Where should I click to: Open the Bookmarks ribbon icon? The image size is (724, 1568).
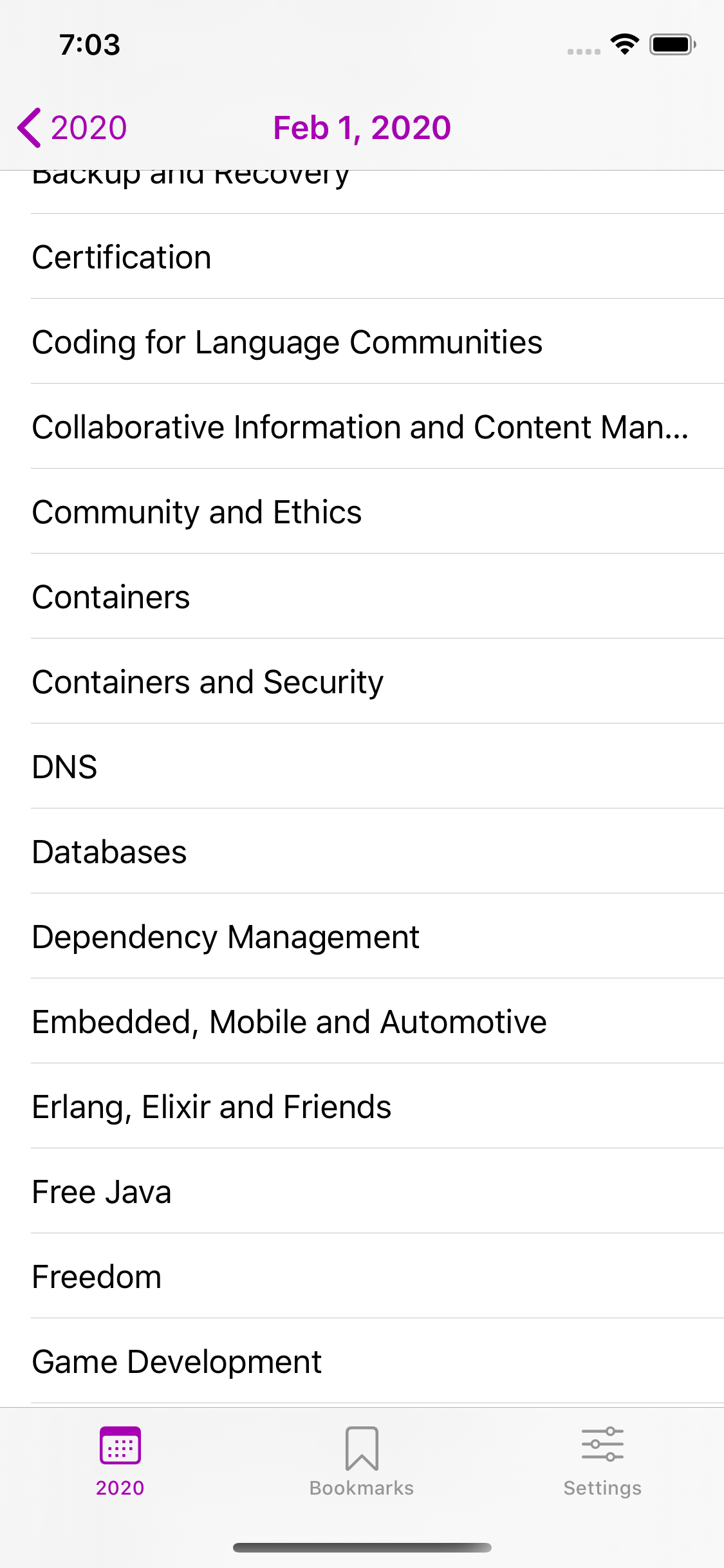(362, 1448)
